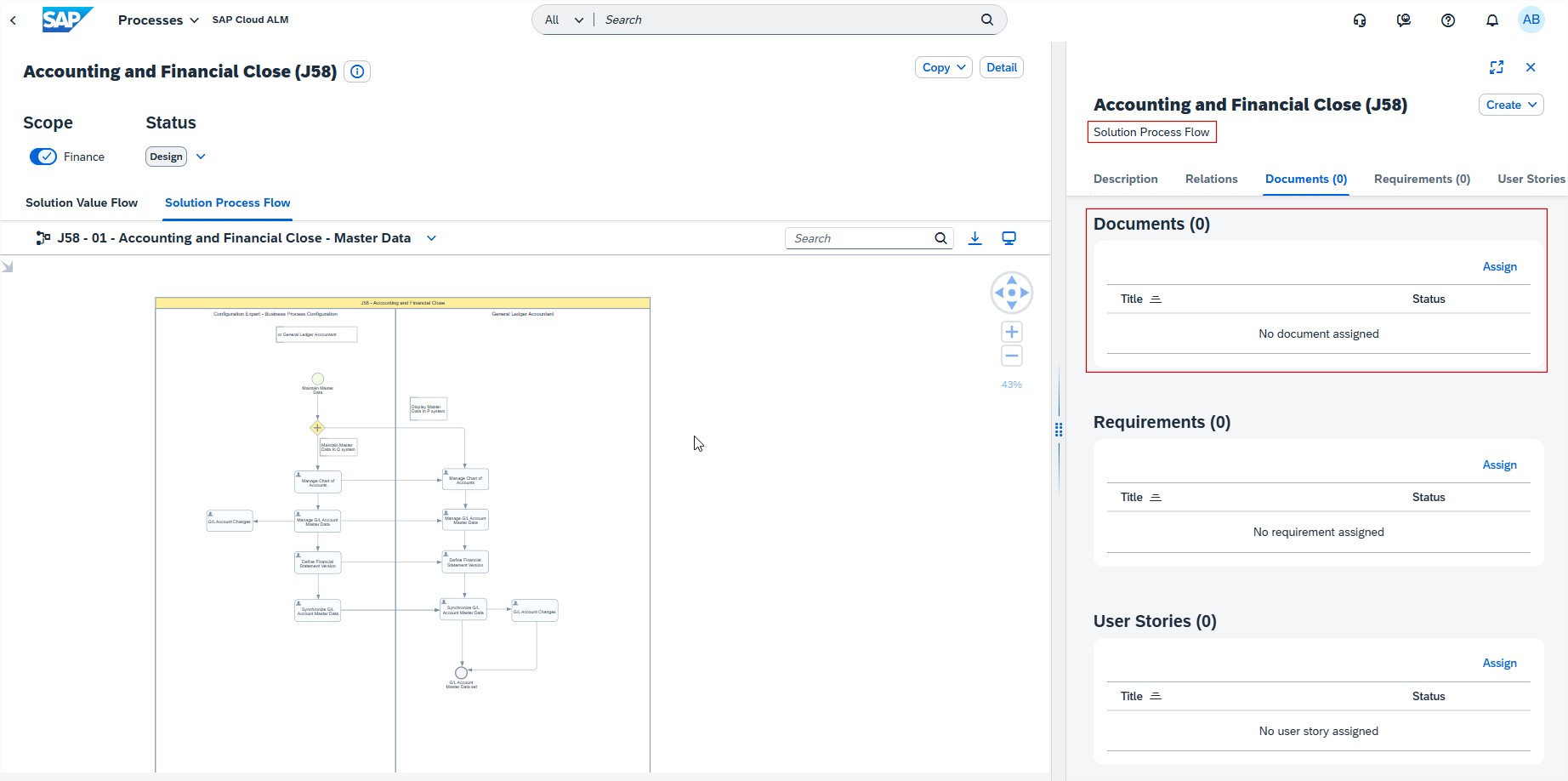Click the download diagram icon
Image resolution: width=1568 pixels, height=781 pixels.
click(x=974, y=238)
